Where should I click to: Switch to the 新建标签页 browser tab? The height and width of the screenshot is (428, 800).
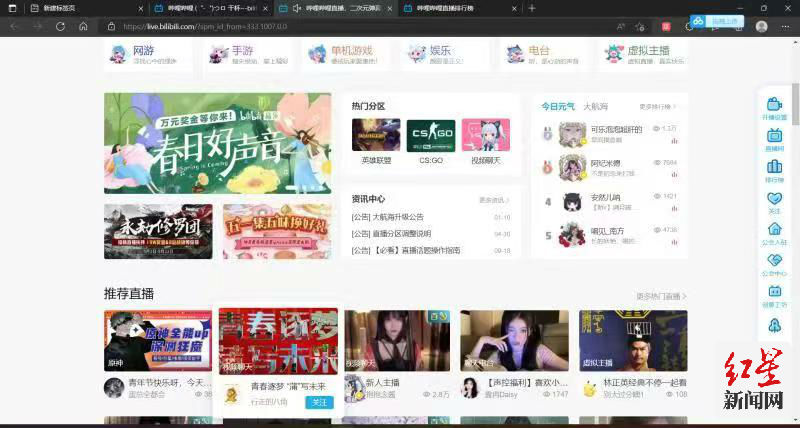[86, 9]
